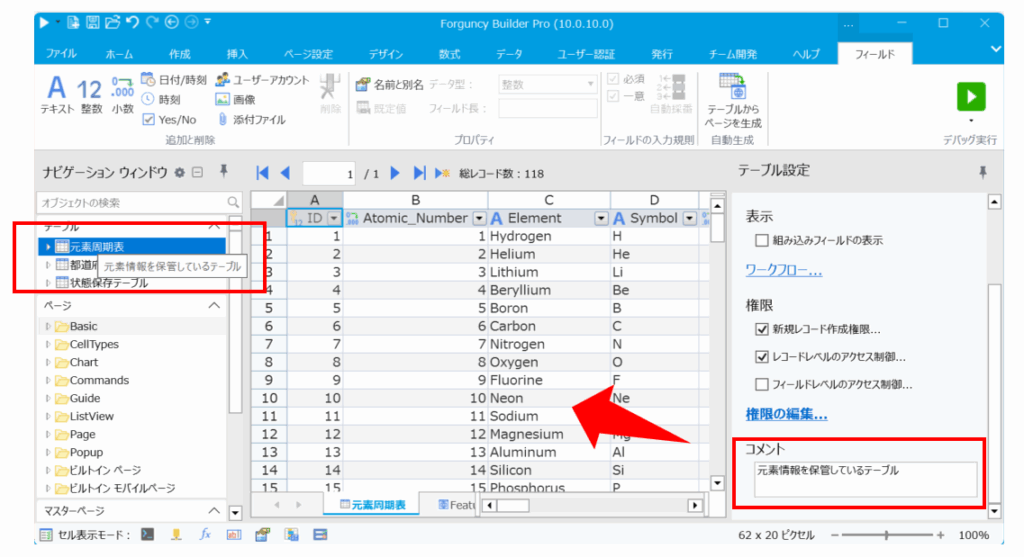Viewport: 1024px width, 557px height.
Task: Click the zoom in plus button
Action: (x=940, y=535)
